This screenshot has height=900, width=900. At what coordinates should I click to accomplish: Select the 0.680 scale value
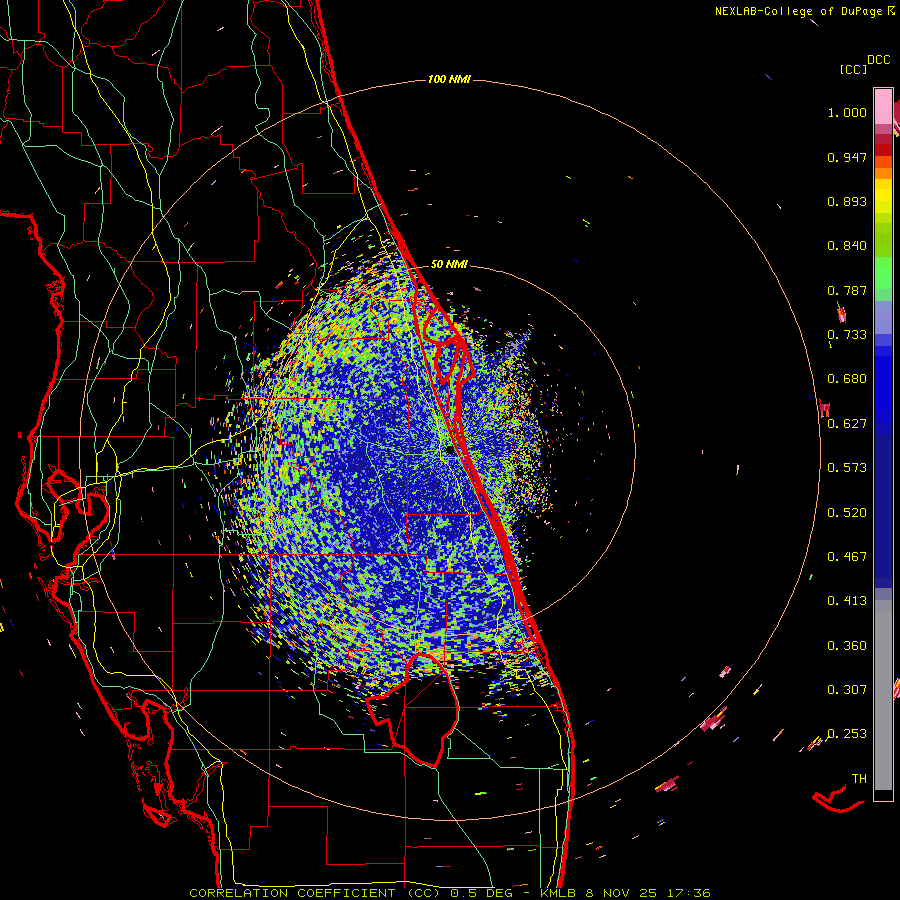pyautogui.click(x=847, y=379)
